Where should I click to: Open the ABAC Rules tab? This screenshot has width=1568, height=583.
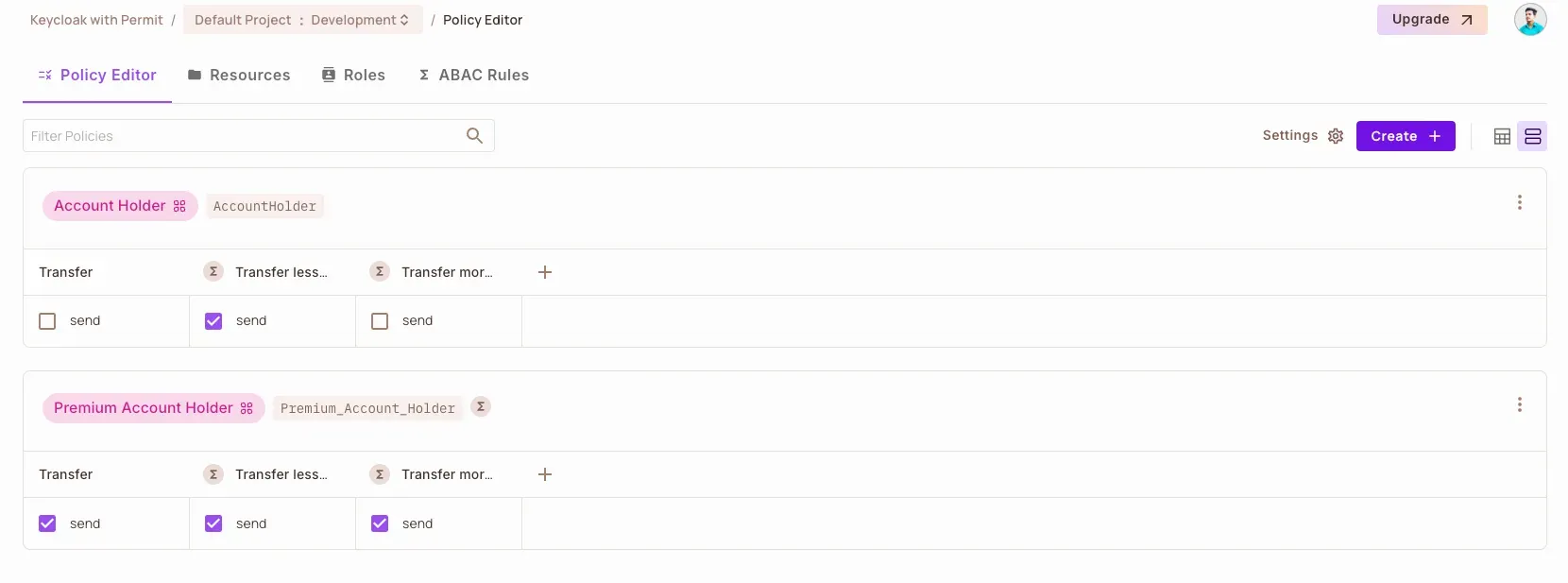473,76
